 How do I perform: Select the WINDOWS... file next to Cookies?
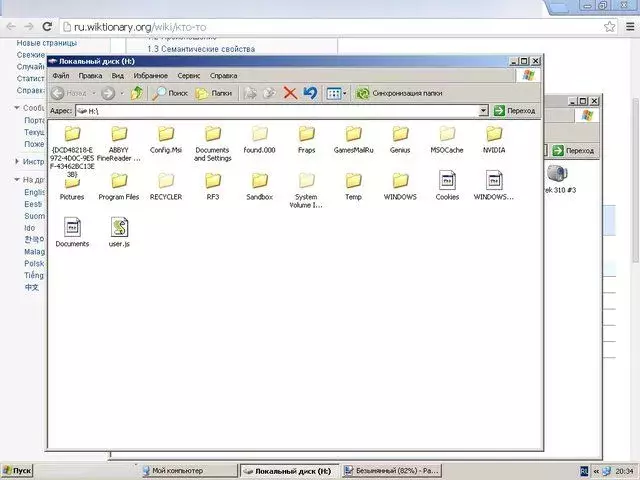click(x=494, y=186)
